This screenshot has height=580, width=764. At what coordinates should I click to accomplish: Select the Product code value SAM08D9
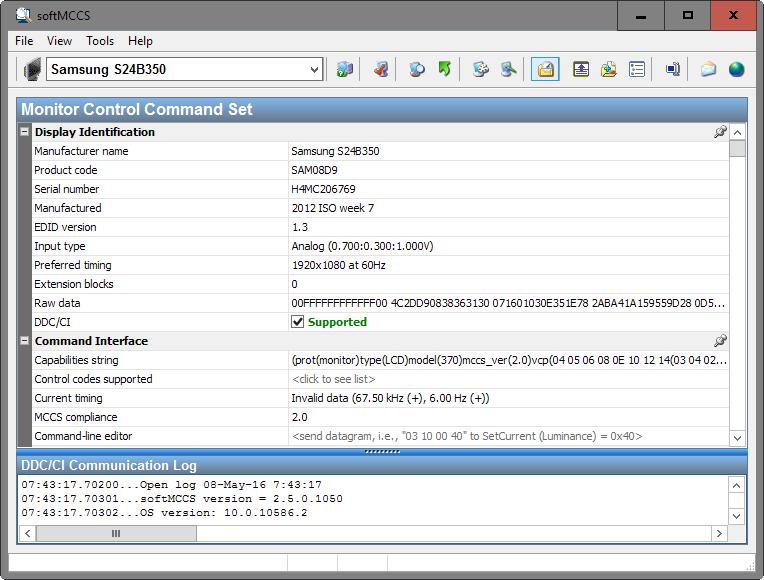click(x=314, y=170)
